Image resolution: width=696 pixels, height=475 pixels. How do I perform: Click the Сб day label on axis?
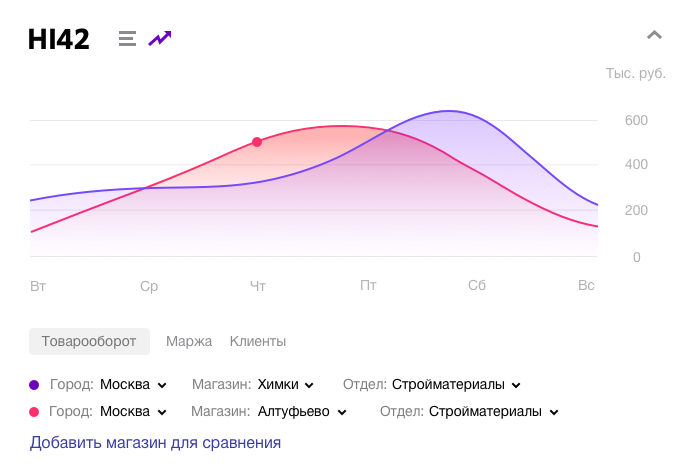476,286
